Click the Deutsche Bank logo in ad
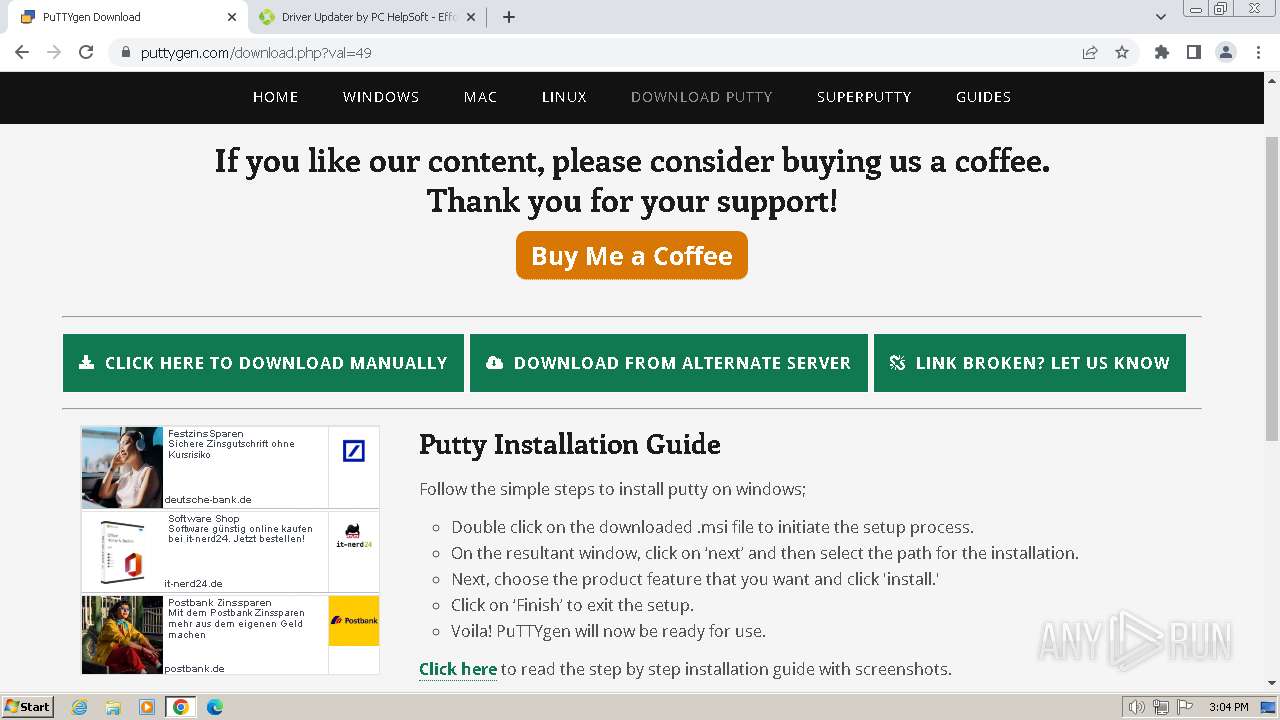Screen dimensions: 1280x720 pyautogui.click(x=354, y=451)
